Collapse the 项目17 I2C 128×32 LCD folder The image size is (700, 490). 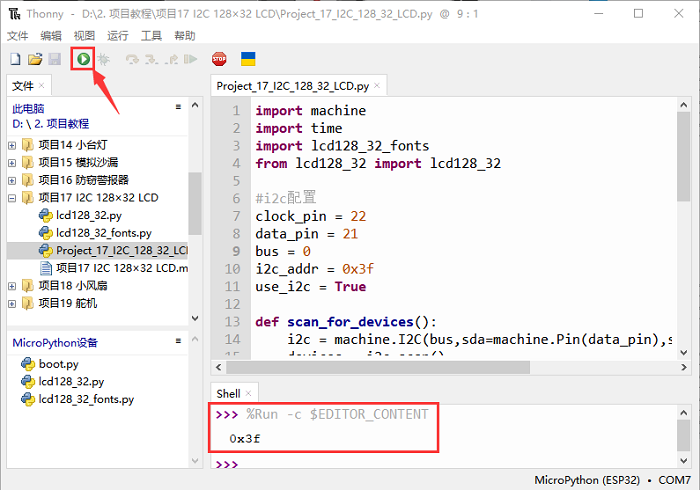[x=12, y=198]
